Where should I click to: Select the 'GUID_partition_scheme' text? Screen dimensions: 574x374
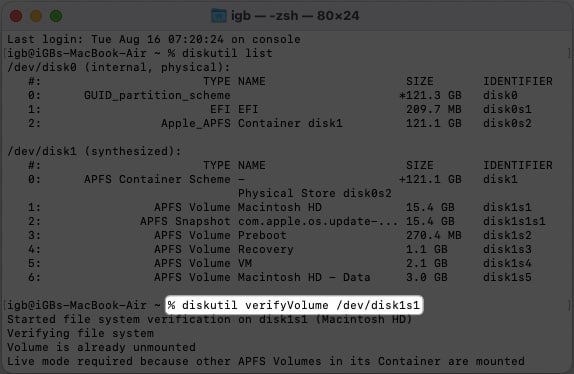(x=157, y=96)
